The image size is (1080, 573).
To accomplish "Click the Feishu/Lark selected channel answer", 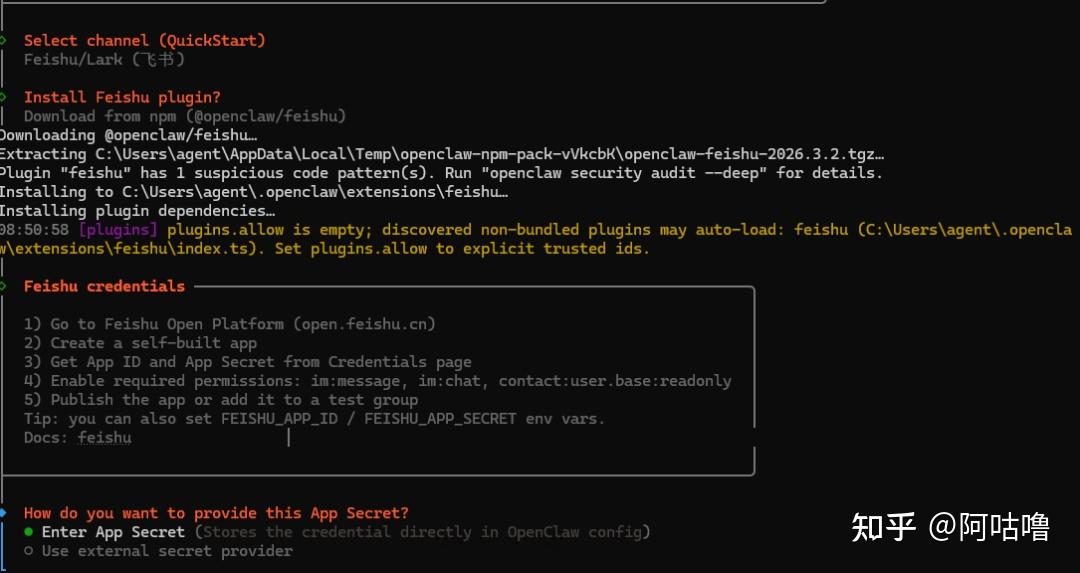I will pos(104,60).
